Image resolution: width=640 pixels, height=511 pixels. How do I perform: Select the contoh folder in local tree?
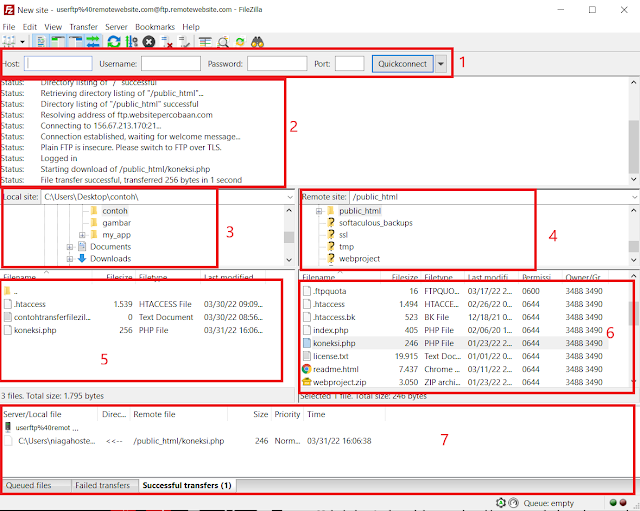[115, 211]
